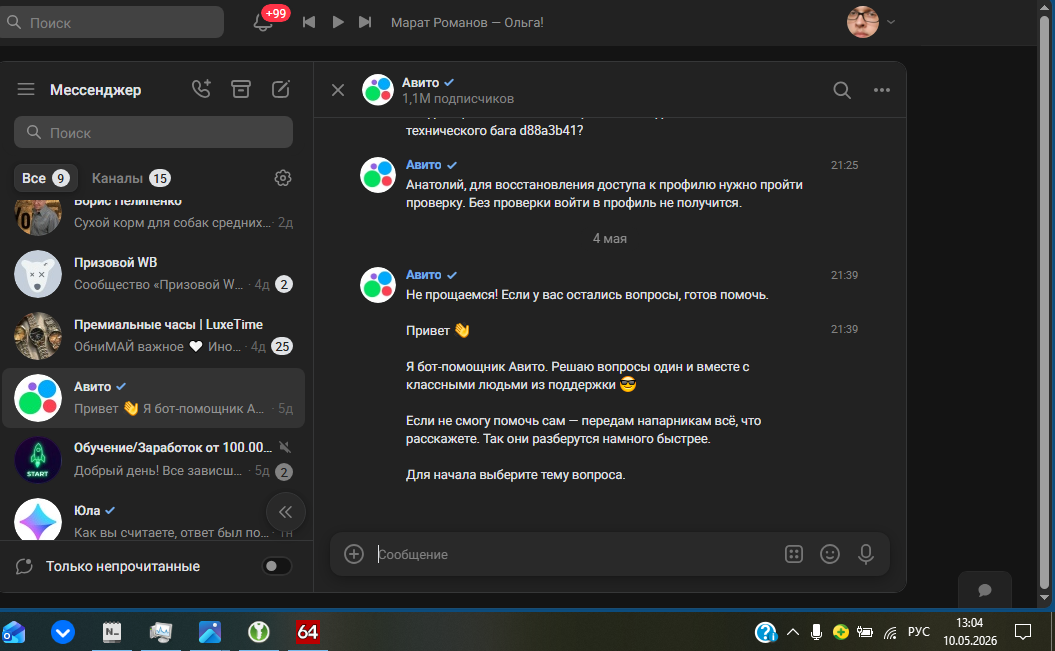Open the three-dot chat options menu
Viewport: 1055px width, 651px height.
[x=881, y=90]
